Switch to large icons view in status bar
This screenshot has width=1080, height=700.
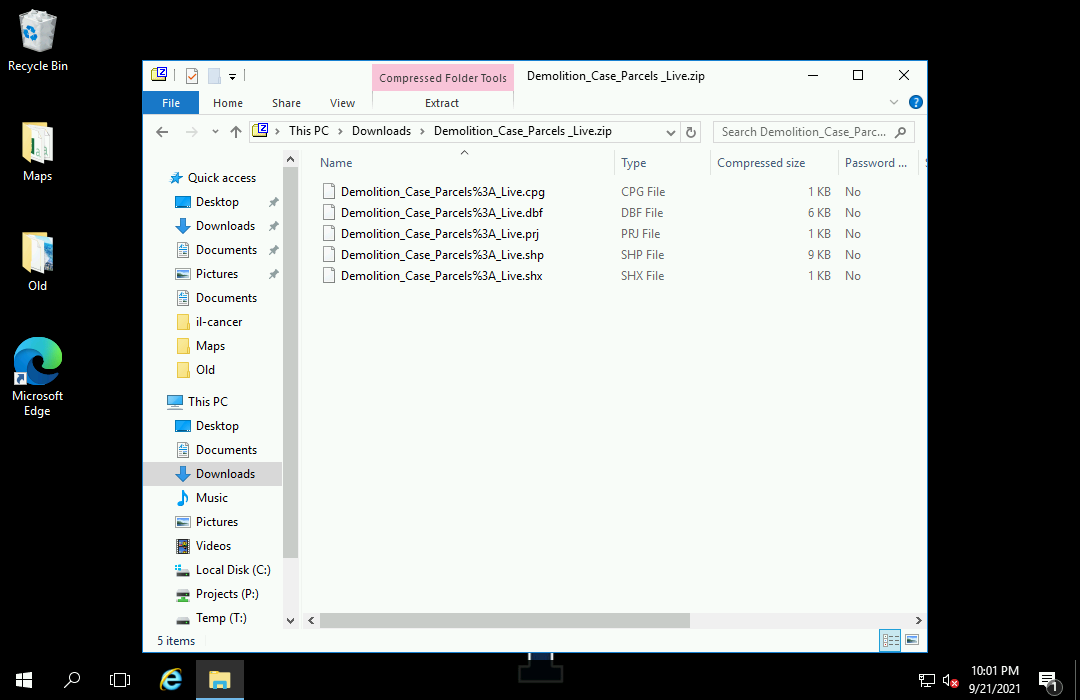pyautogui.click(x=912, y=640)
